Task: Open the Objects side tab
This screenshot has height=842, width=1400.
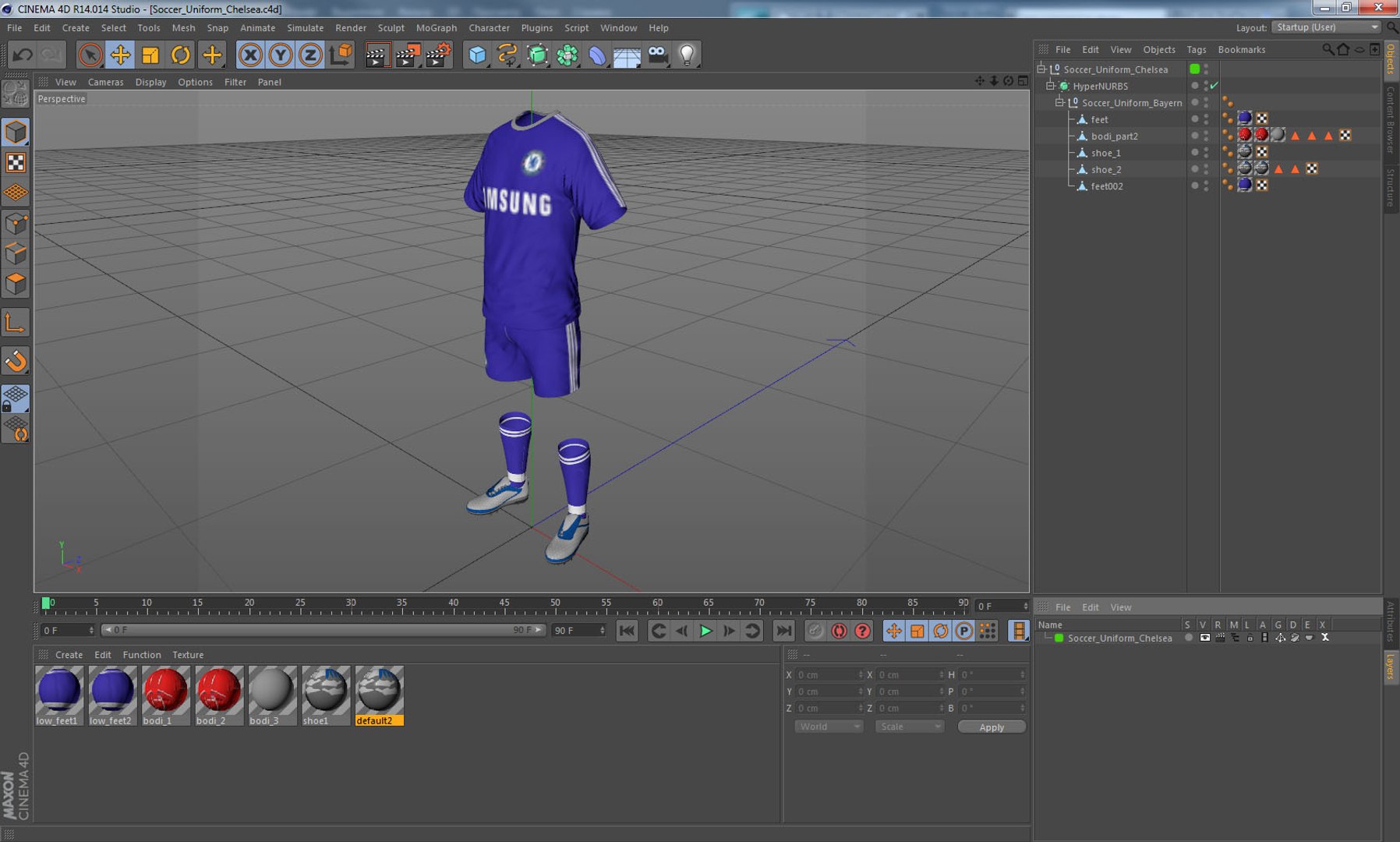Action: pyautogui.click(x=1391, y=58)
